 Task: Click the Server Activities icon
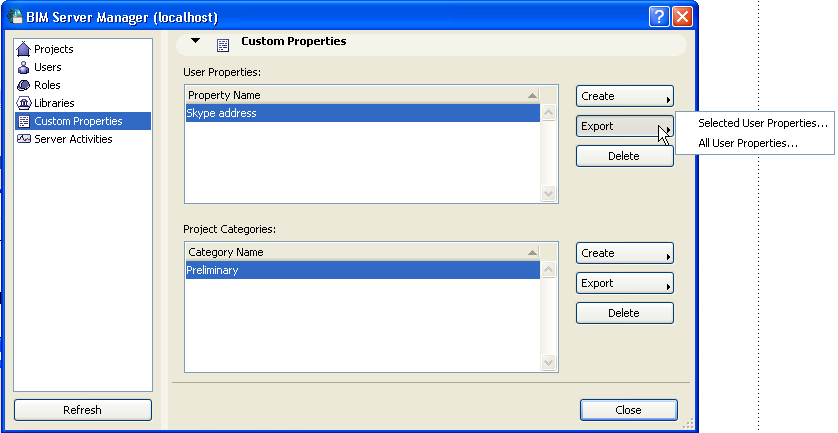click(x=24, y=139)
